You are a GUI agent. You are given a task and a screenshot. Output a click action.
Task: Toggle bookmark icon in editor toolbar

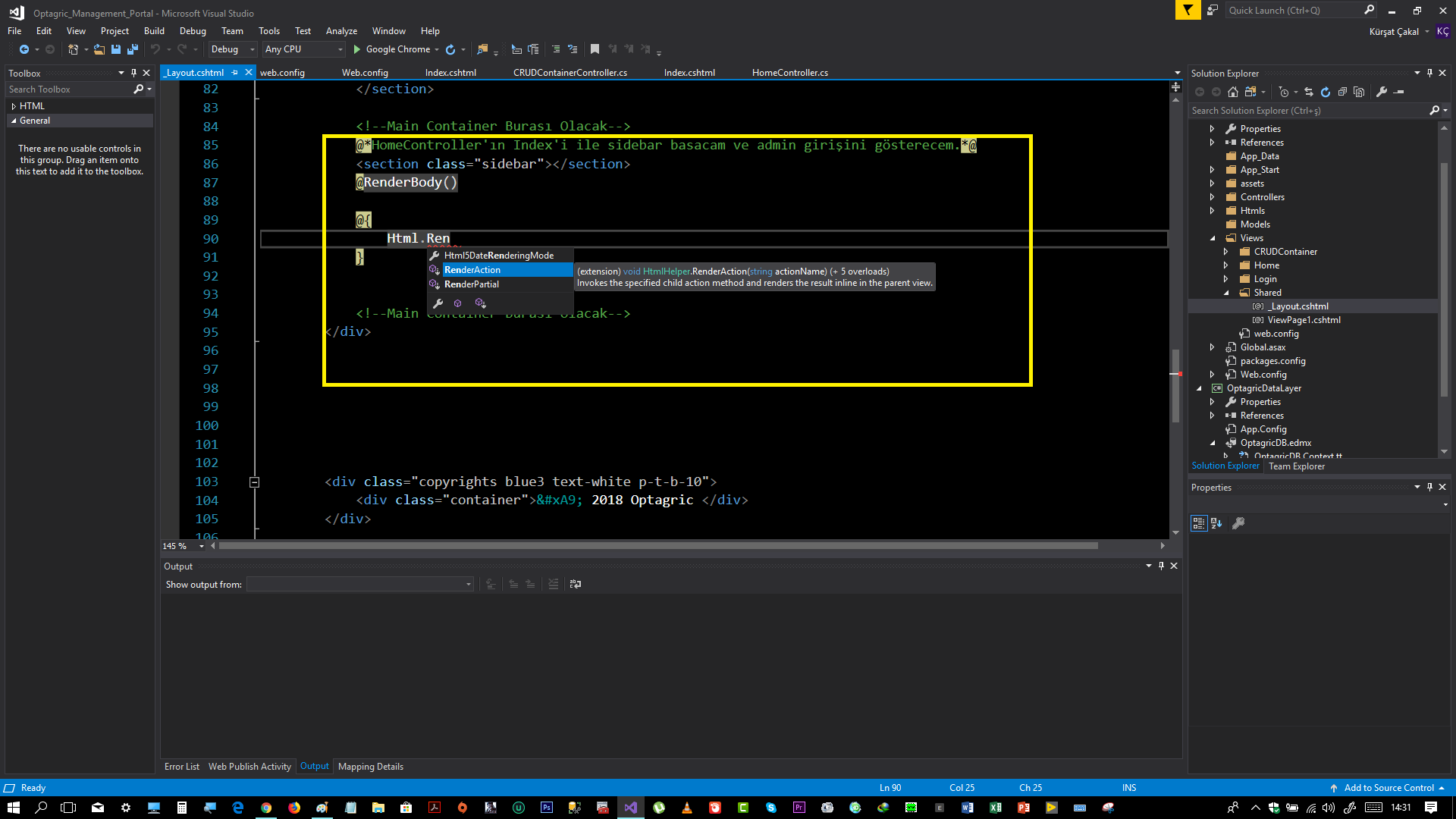pos(595,49)
